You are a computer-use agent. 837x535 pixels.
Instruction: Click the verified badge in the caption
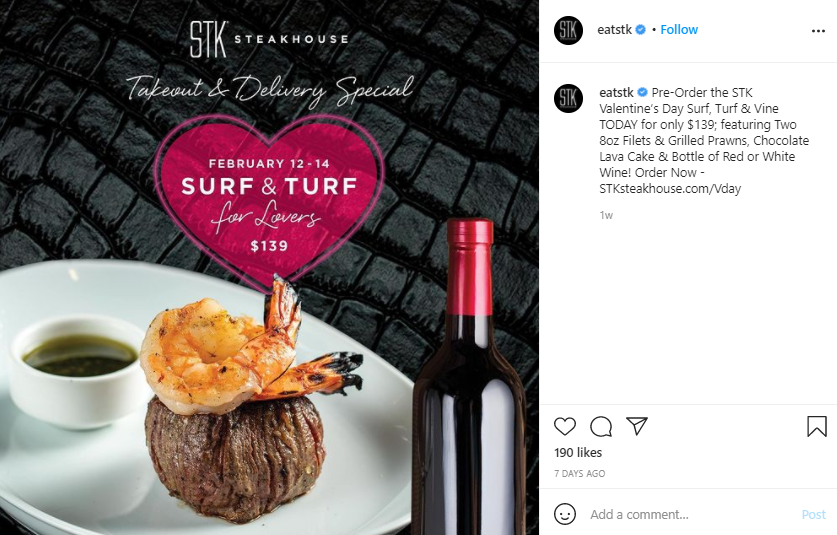pos(643,93)
